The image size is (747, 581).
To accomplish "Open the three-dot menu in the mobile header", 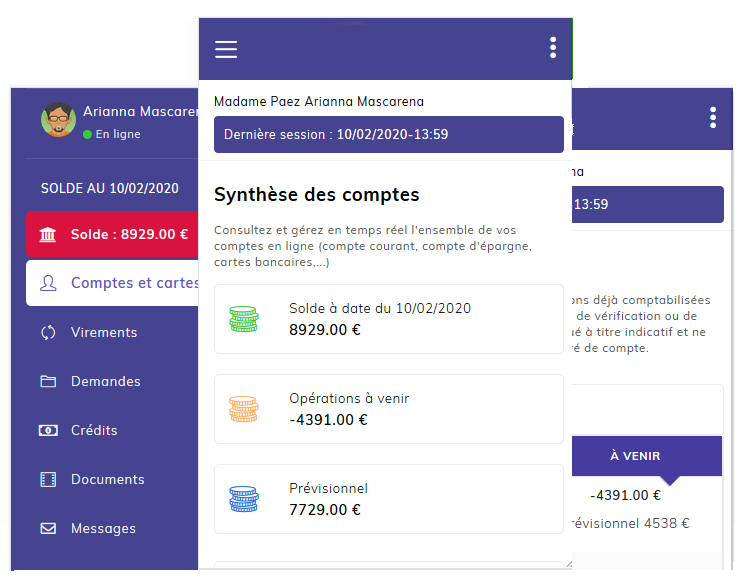I will coord(553,48).
